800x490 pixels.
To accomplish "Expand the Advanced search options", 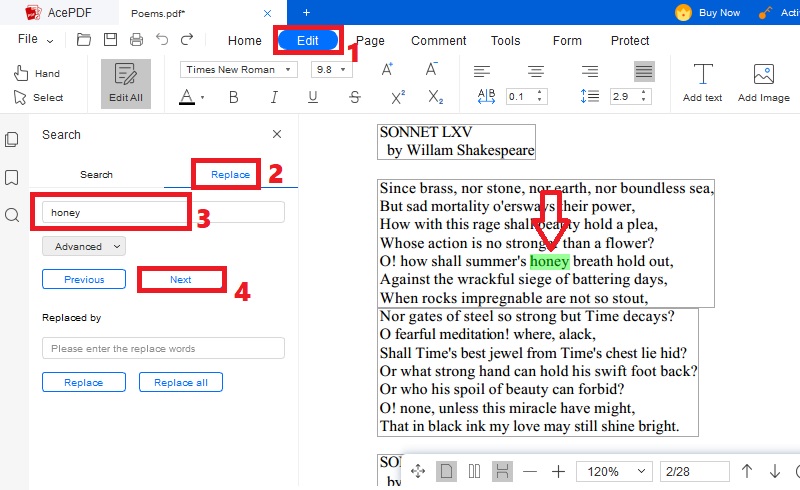I will coord(84,247).
